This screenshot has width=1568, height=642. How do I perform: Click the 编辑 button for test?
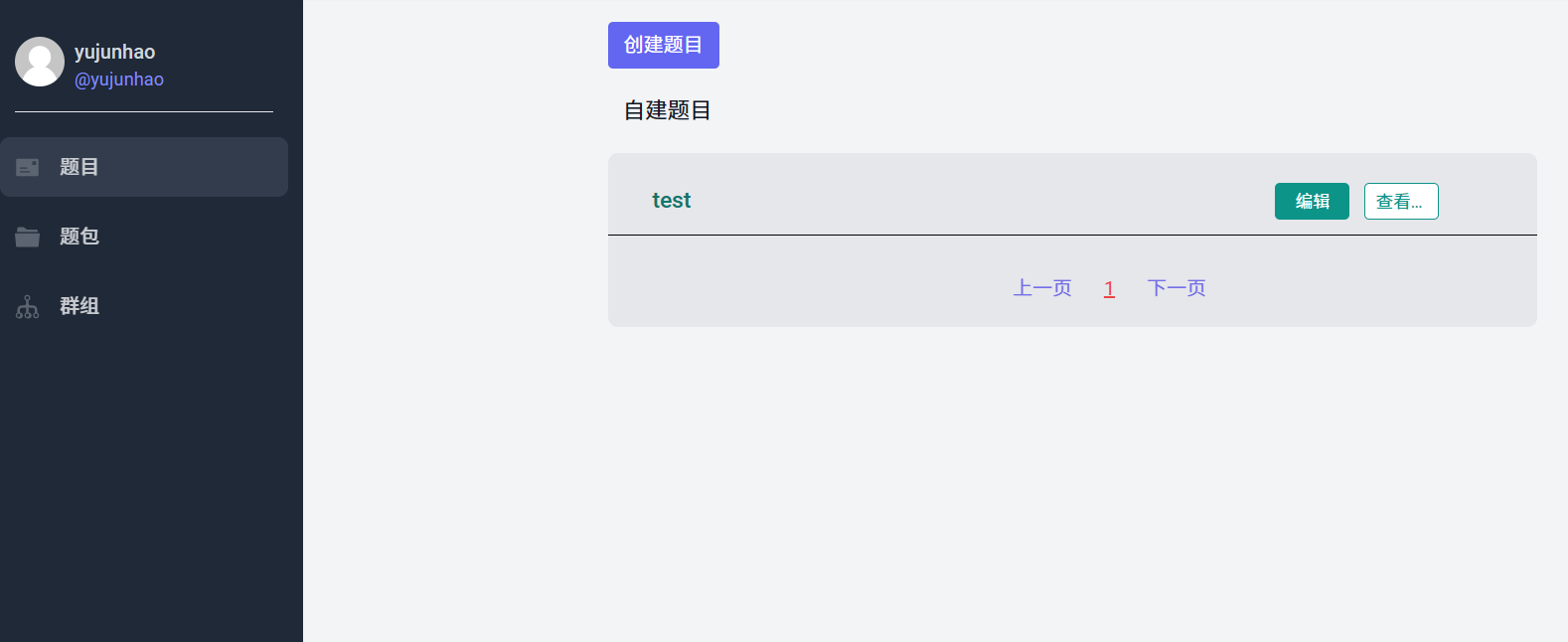tap(1312, 201)
